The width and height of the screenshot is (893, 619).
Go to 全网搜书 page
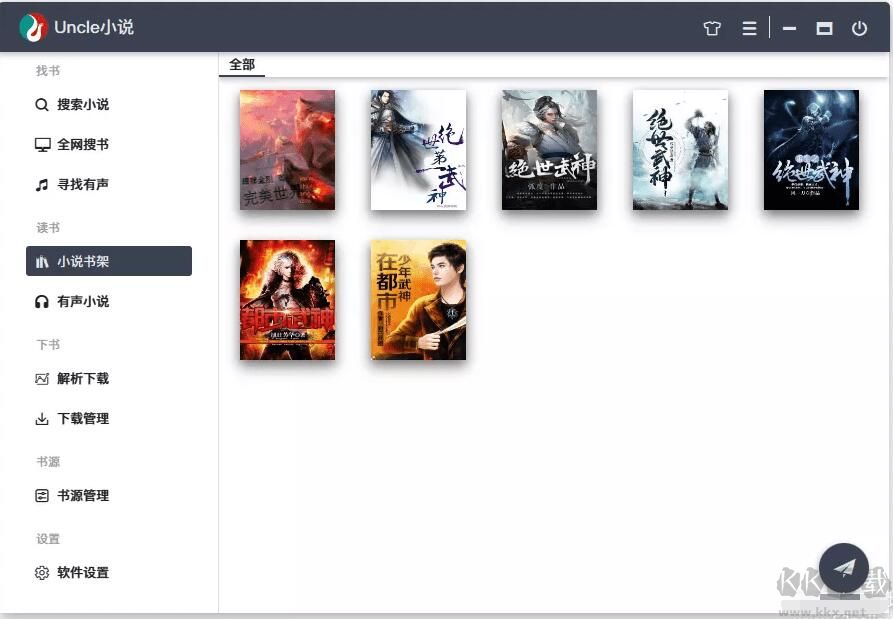pyautogui.click(x=109, y=145)
